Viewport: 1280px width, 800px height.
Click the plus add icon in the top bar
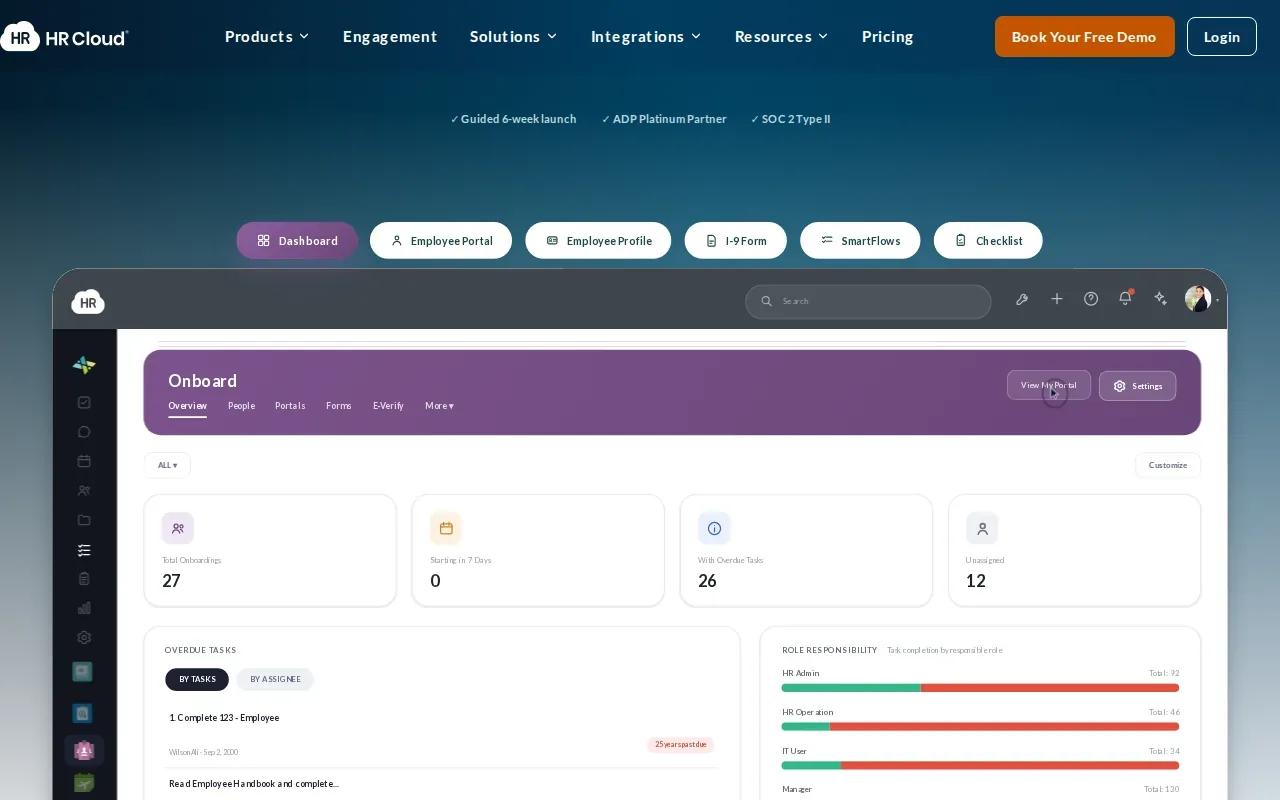1057,299
